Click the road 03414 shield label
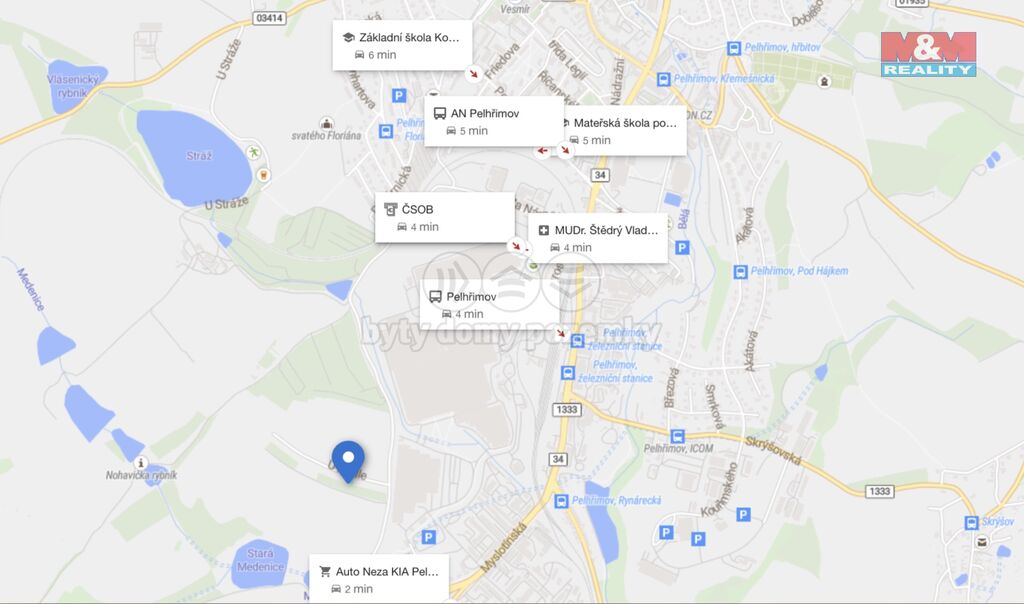 (270, 18)
